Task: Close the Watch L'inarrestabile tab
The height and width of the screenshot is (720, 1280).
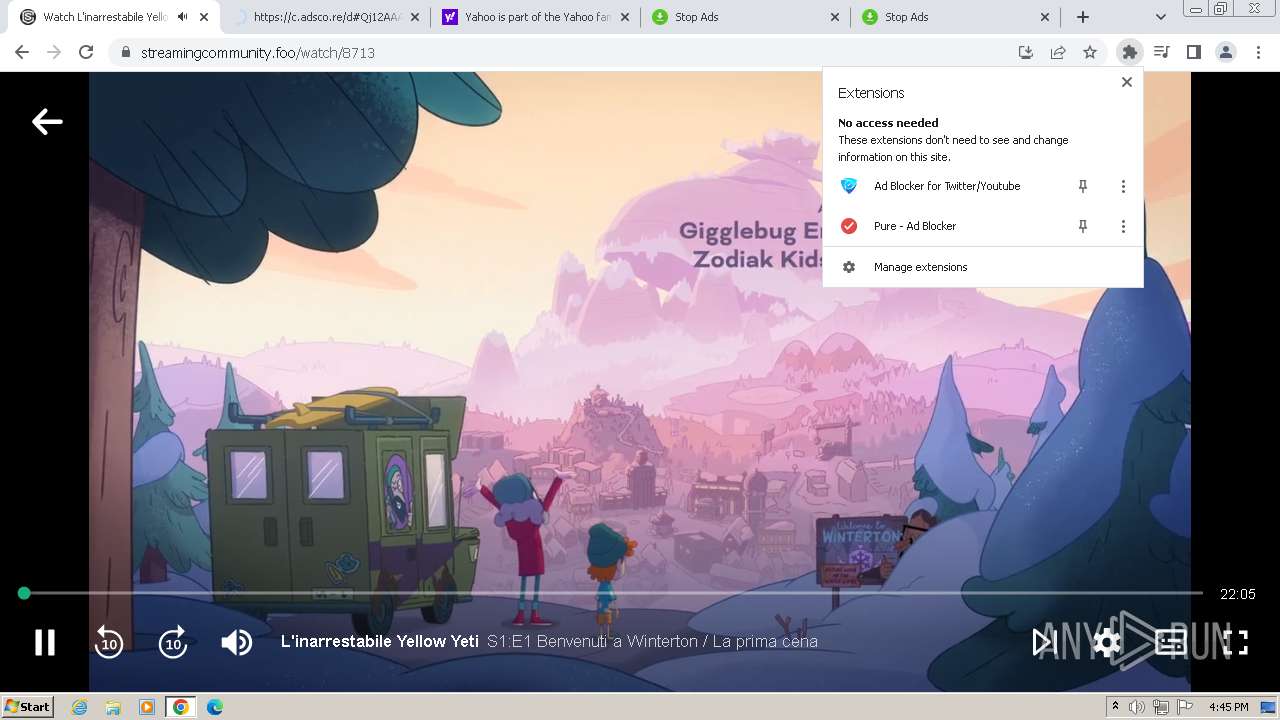Action: point(204,17)
